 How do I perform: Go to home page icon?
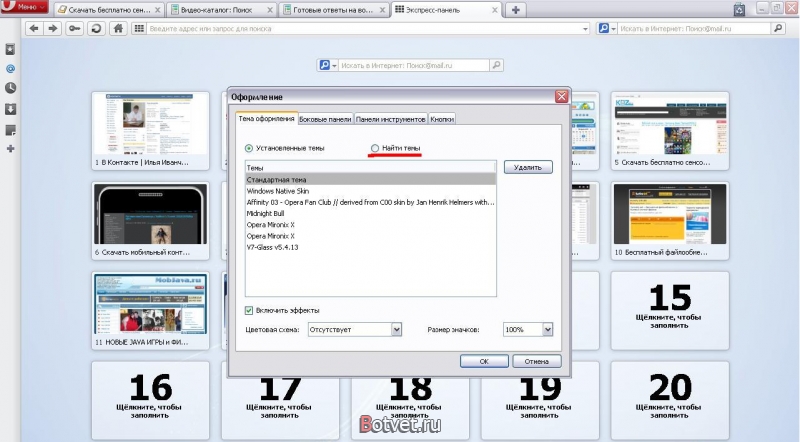[118, 29]
